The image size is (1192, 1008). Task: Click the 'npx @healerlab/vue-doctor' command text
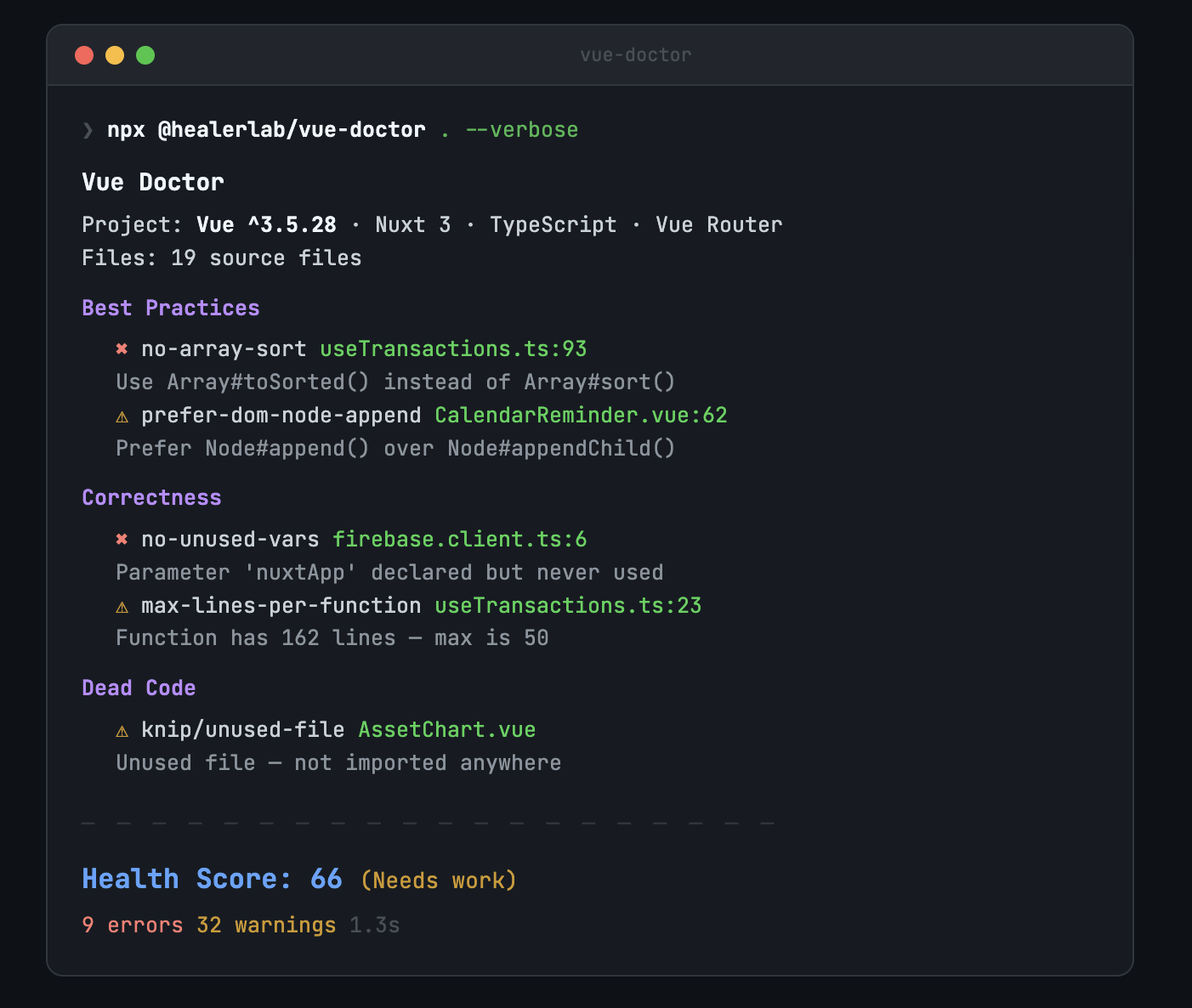tap(266, 130)
